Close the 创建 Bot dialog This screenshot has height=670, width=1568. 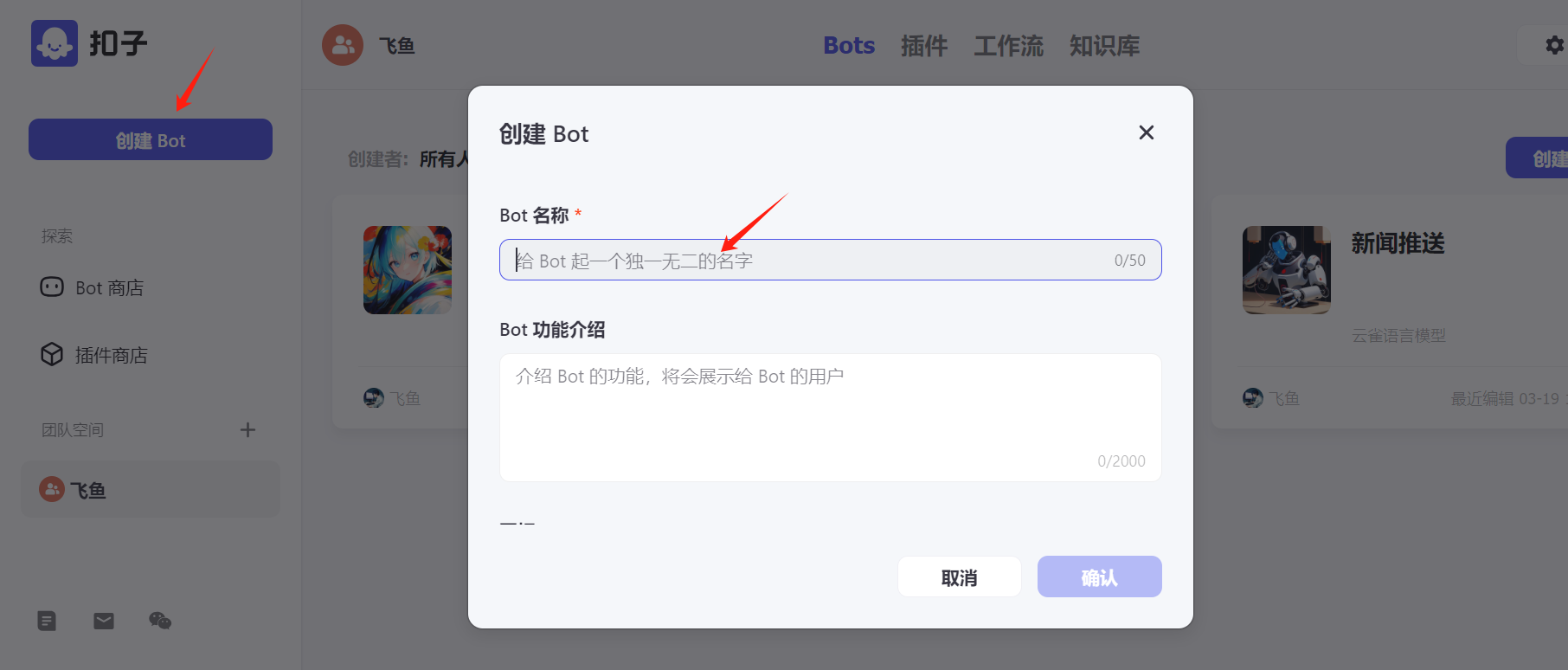coord(1147,132)
